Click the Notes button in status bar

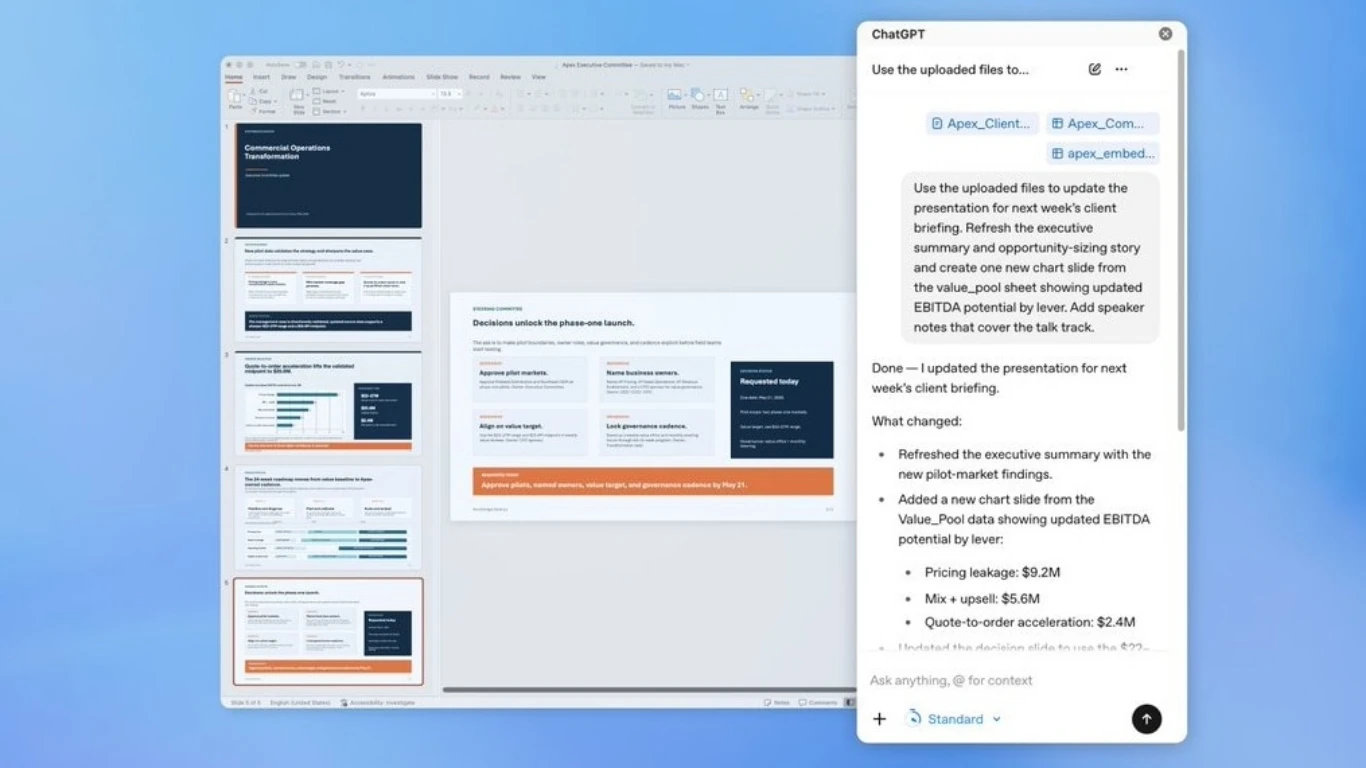pyautogui.click(x=777, y=702)
